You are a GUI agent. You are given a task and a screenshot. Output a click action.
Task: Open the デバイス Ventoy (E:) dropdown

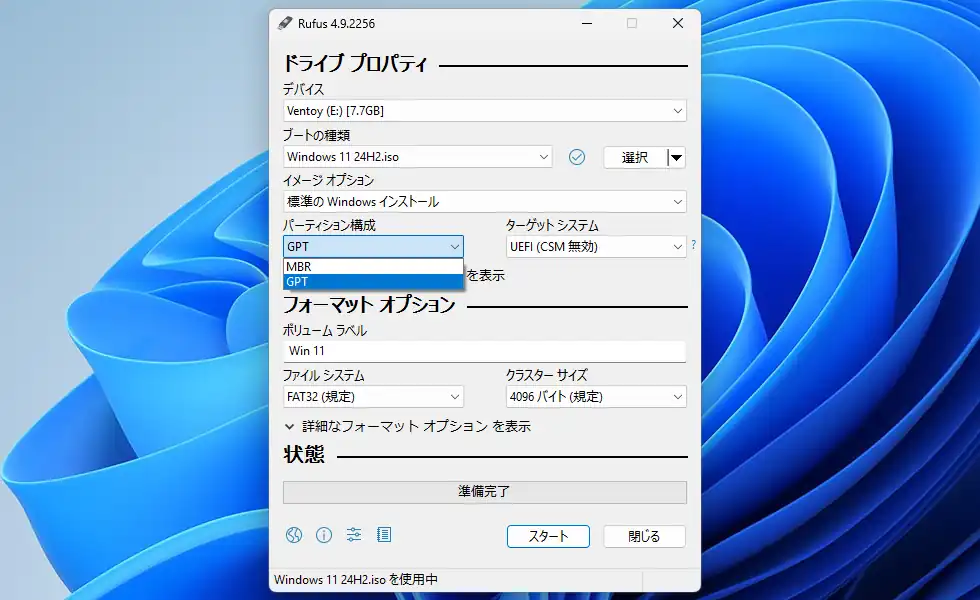[484, 111]
